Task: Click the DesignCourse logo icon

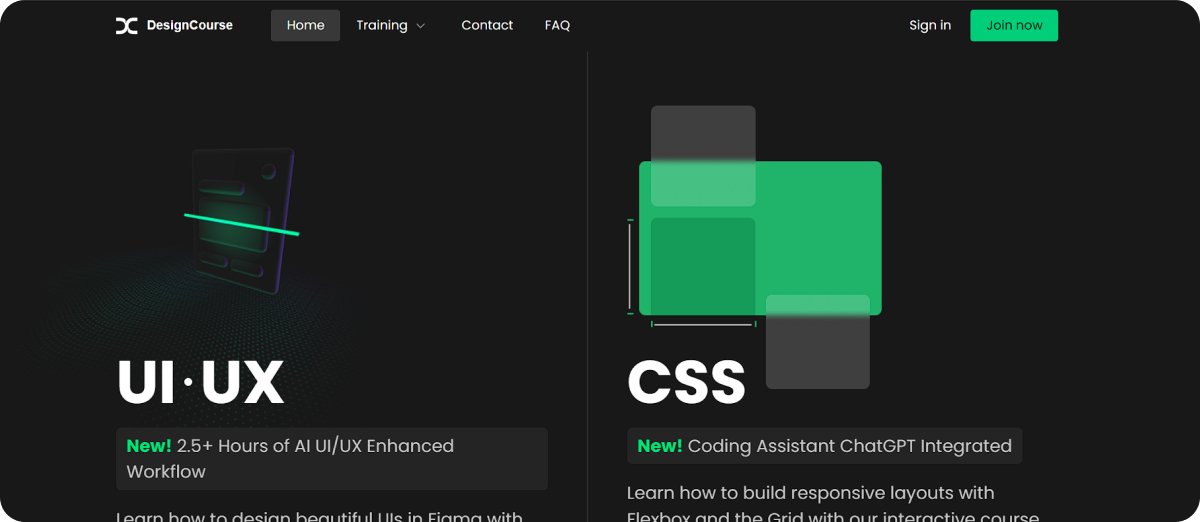Action: [126, 26]
